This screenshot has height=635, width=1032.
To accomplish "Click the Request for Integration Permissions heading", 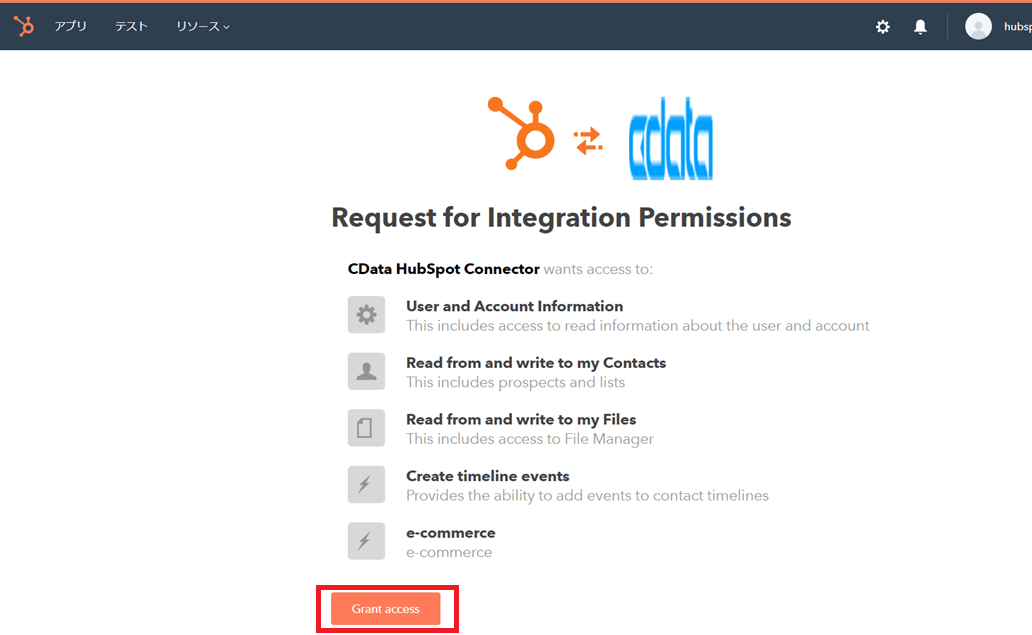I will click(561, 217).
